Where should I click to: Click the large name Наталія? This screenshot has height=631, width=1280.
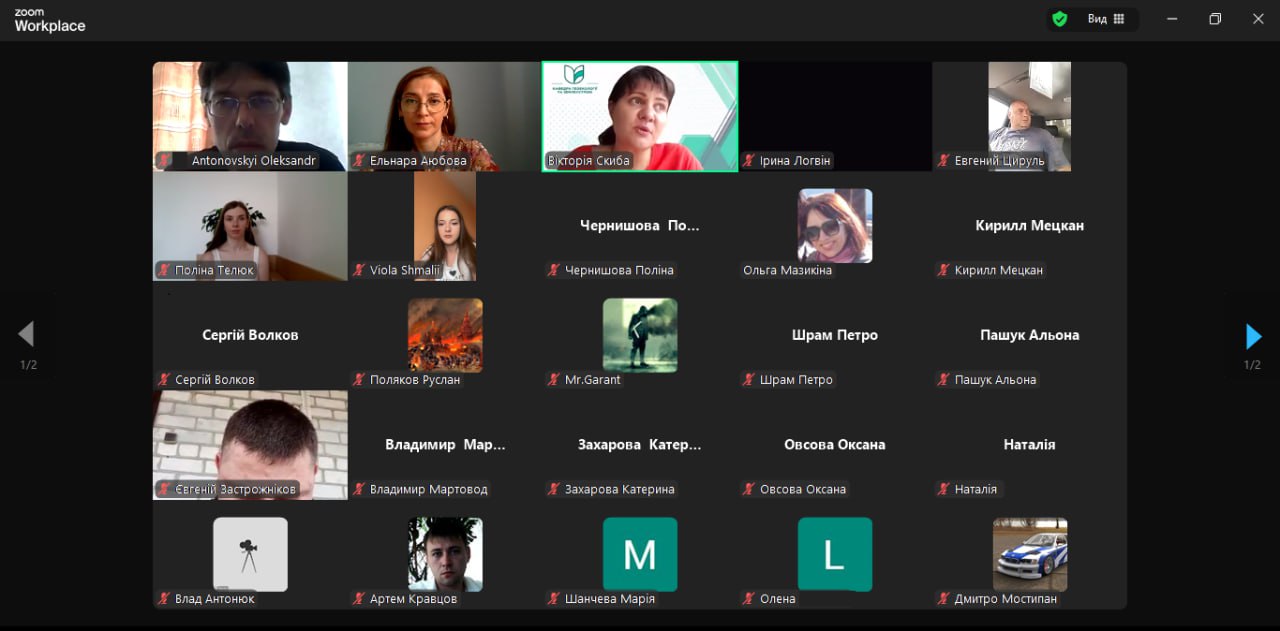[1030, 445]
